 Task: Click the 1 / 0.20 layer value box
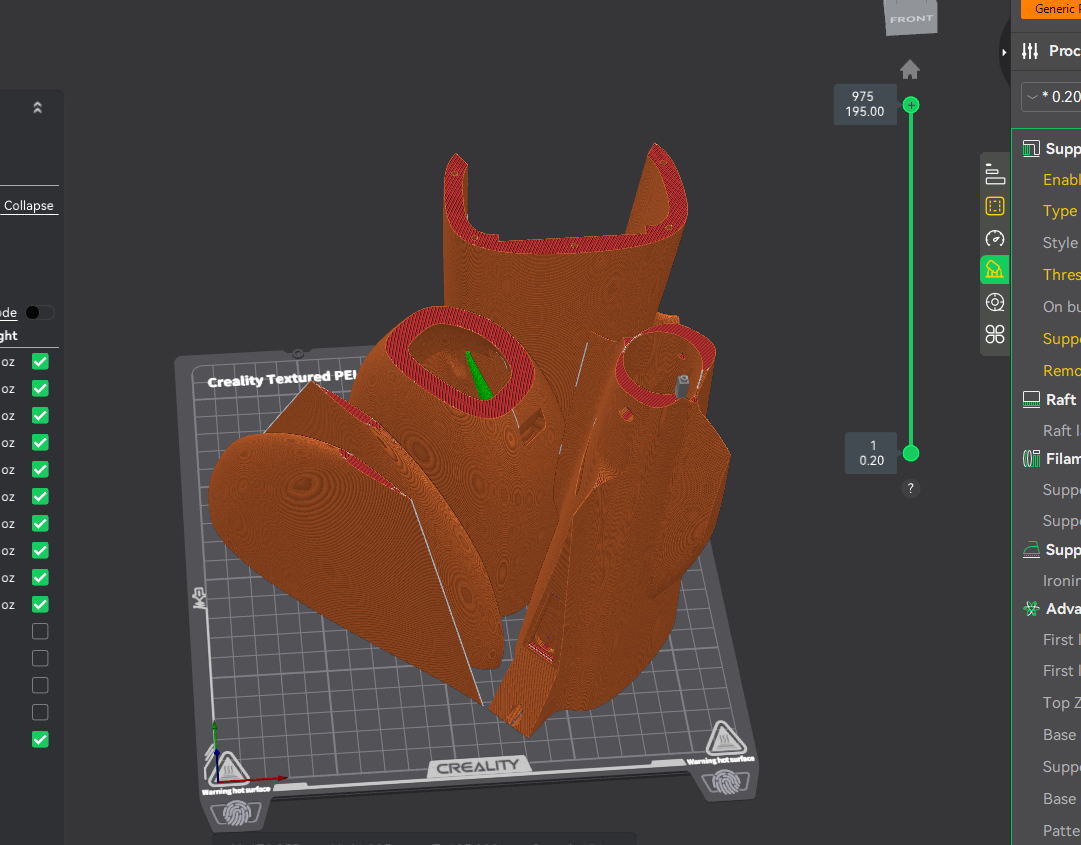(871, 453)
